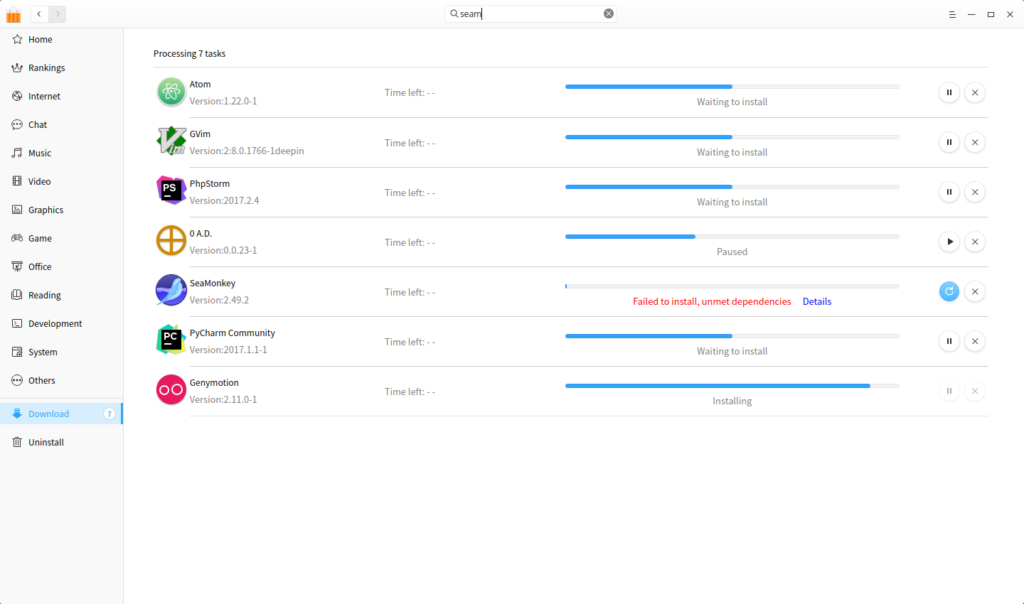Click the Atom application icon
1024x604 pixels.
click(170, 91)
